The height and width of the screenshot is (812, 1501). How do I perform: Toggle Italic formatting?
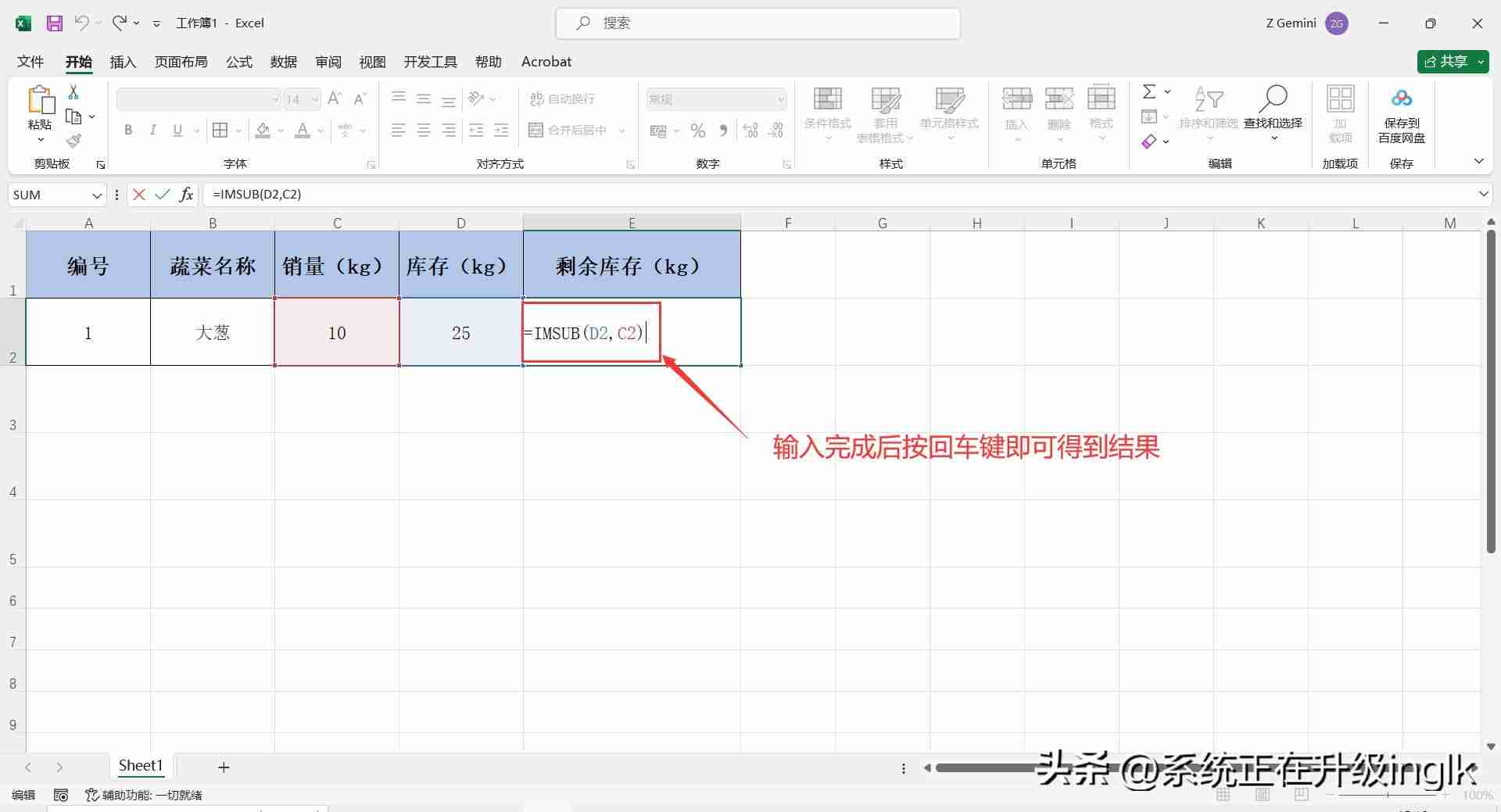pos(153,131)
